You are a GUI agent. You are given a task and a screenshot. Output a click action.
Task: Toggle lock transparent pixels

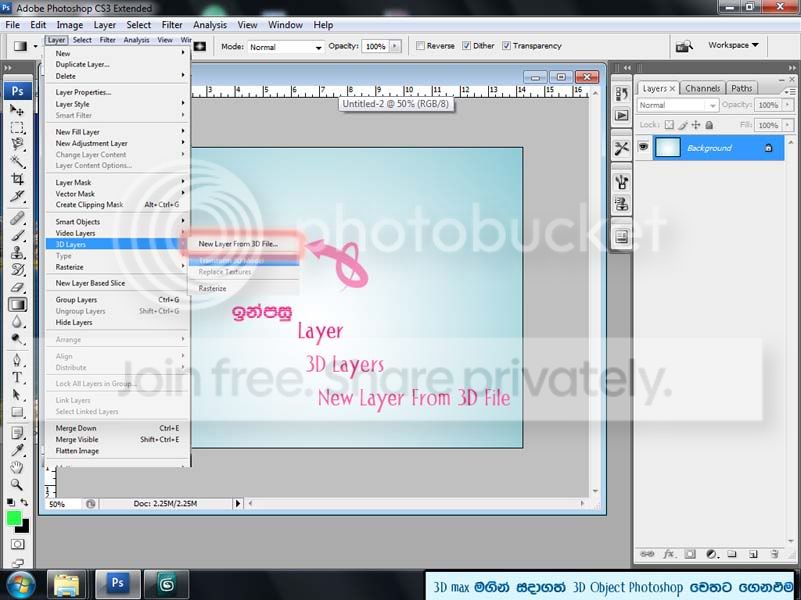tap(669, 125)
